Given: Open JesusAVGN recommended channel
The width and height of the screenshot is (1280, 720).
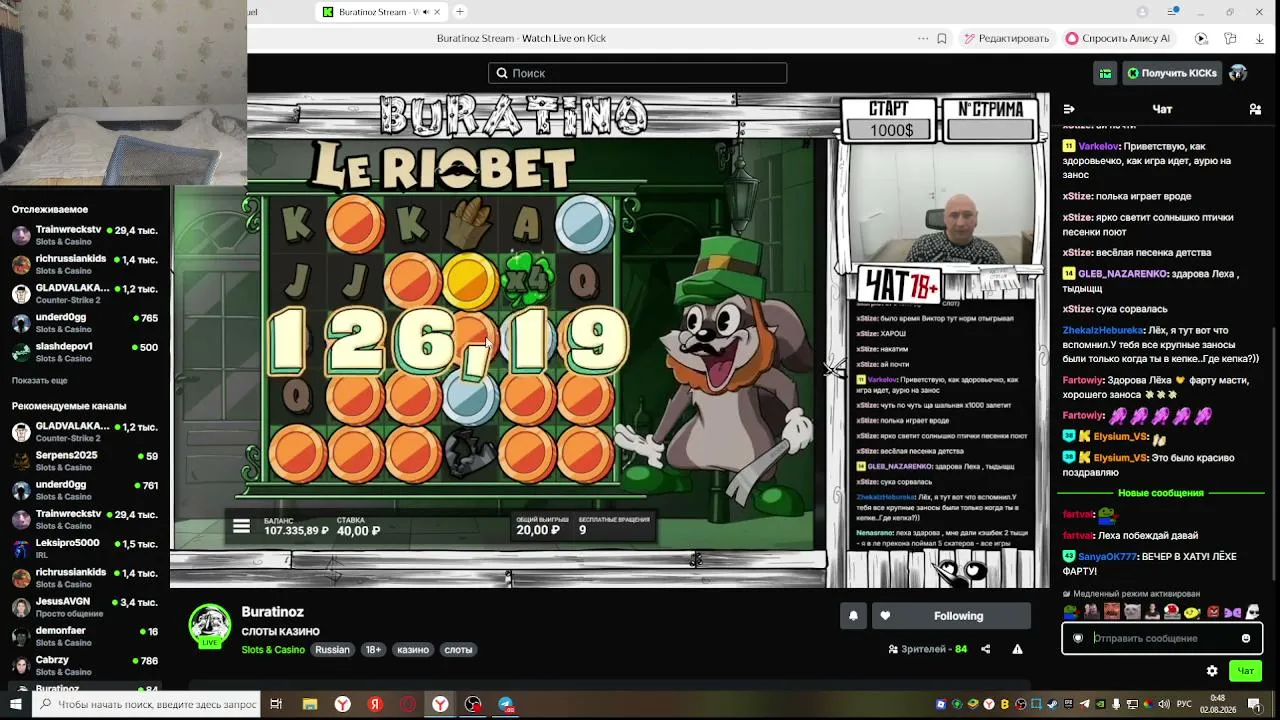Looking at the screenshot, I should 85,606.
